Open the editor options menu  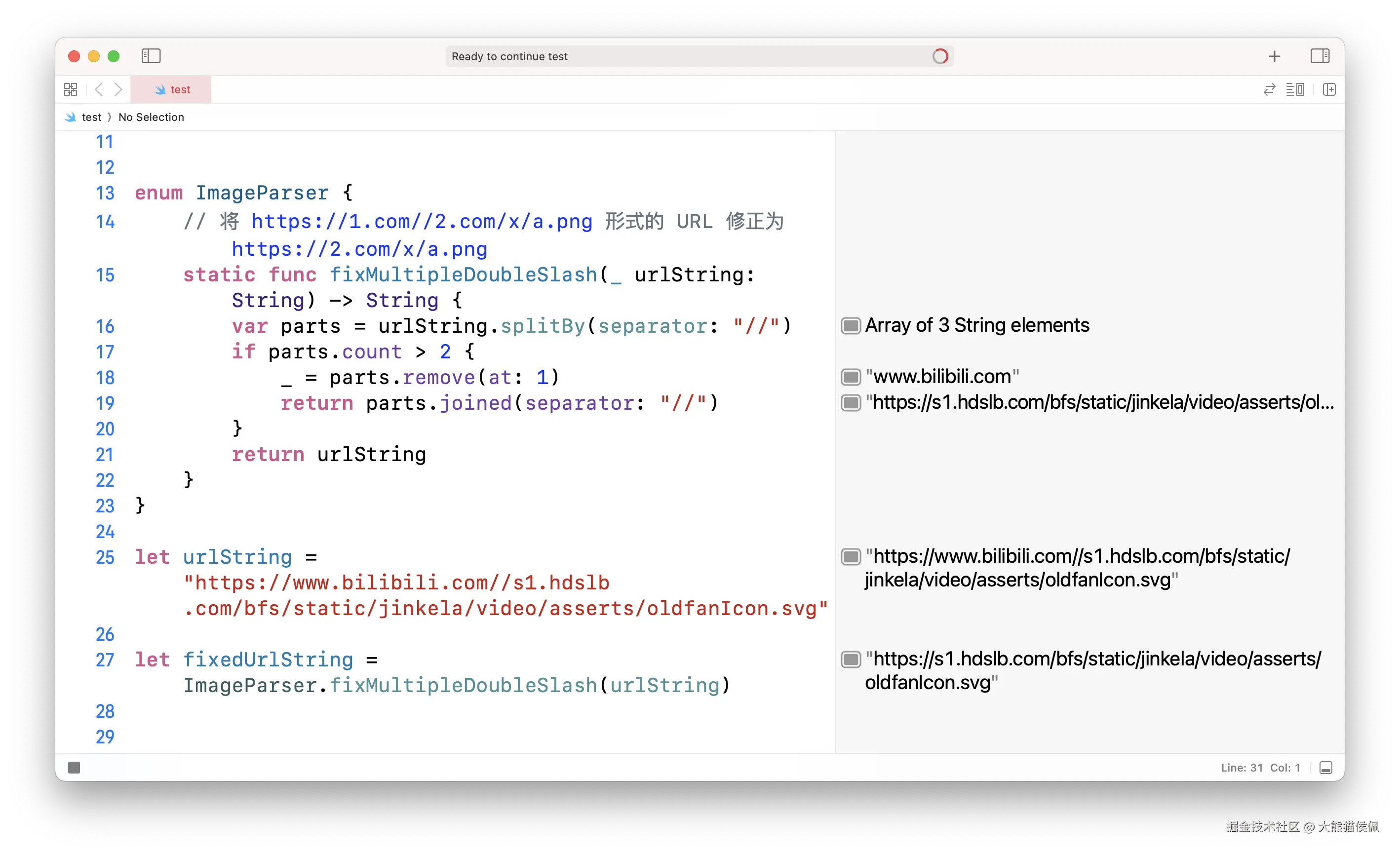pyautogui.click(x=1295, y=89)
